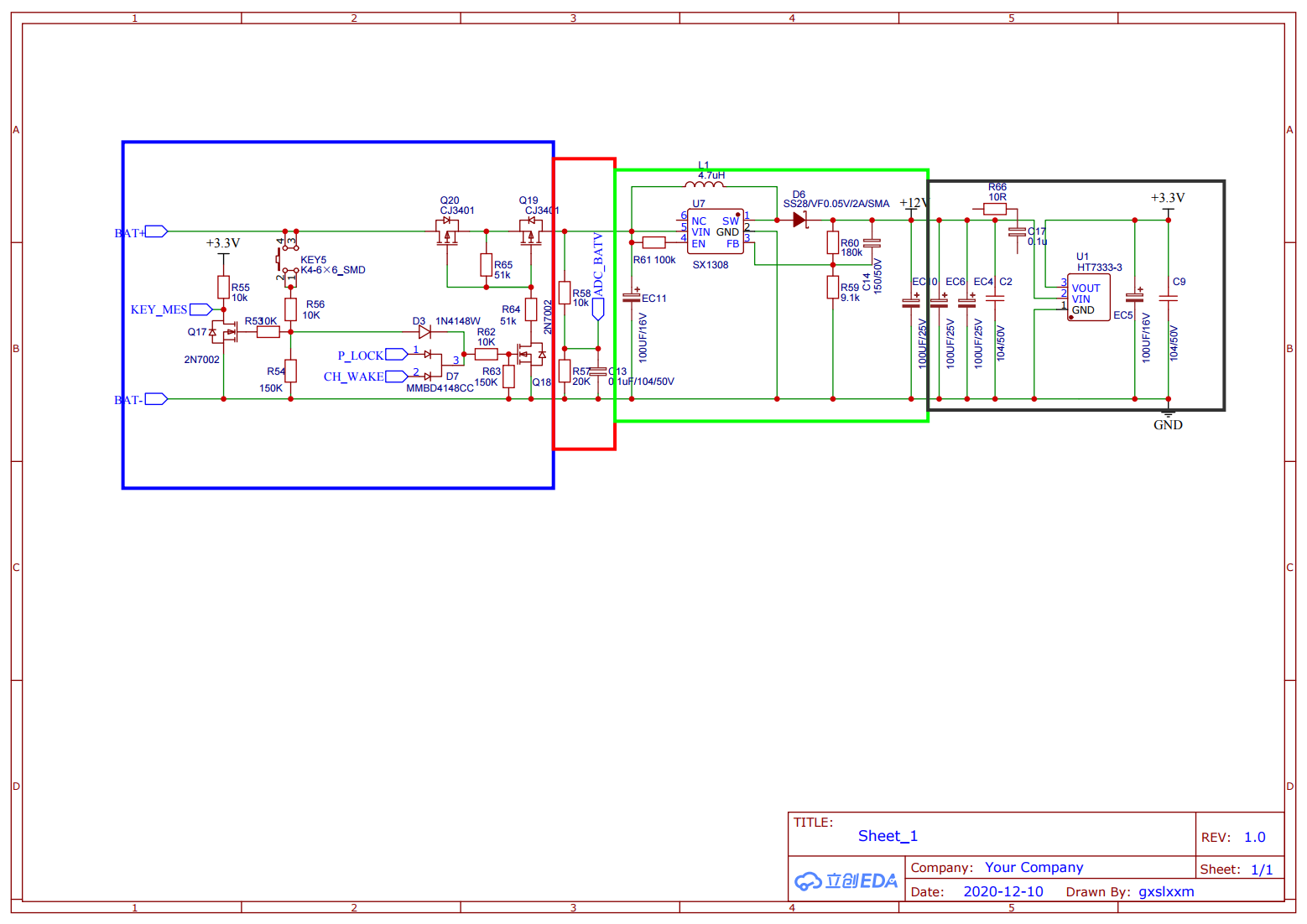Select the L1 4.7uH inductor symbol
The height and width of the screenshot is (924, 1307).
tap(704, 184)
